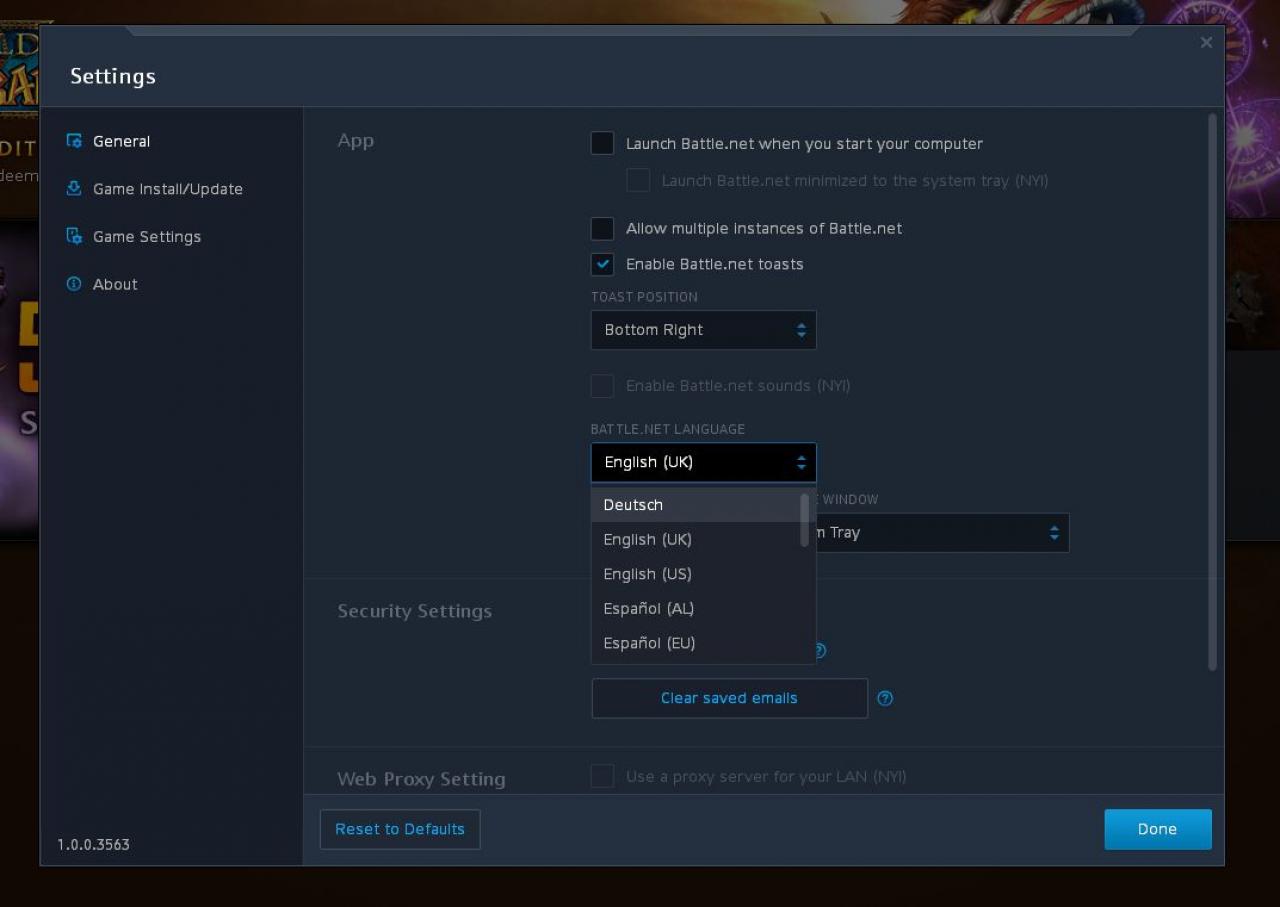1280x907 pixels.
Task: Toggle Use a proxy server for LAN
Action: pos(602,776)
